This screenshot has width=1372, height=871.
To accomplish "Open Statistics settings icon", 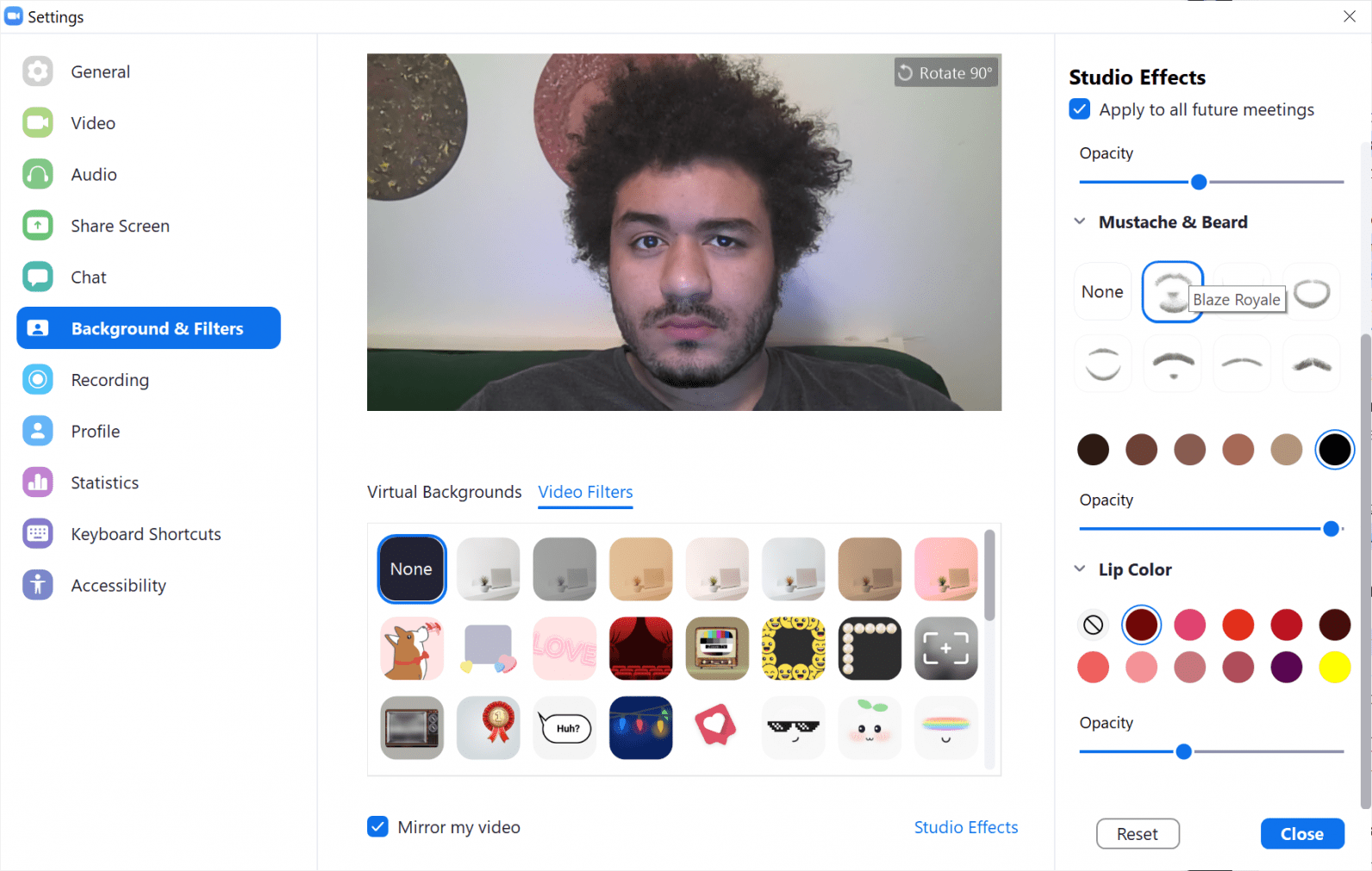I will coord(38,482).
